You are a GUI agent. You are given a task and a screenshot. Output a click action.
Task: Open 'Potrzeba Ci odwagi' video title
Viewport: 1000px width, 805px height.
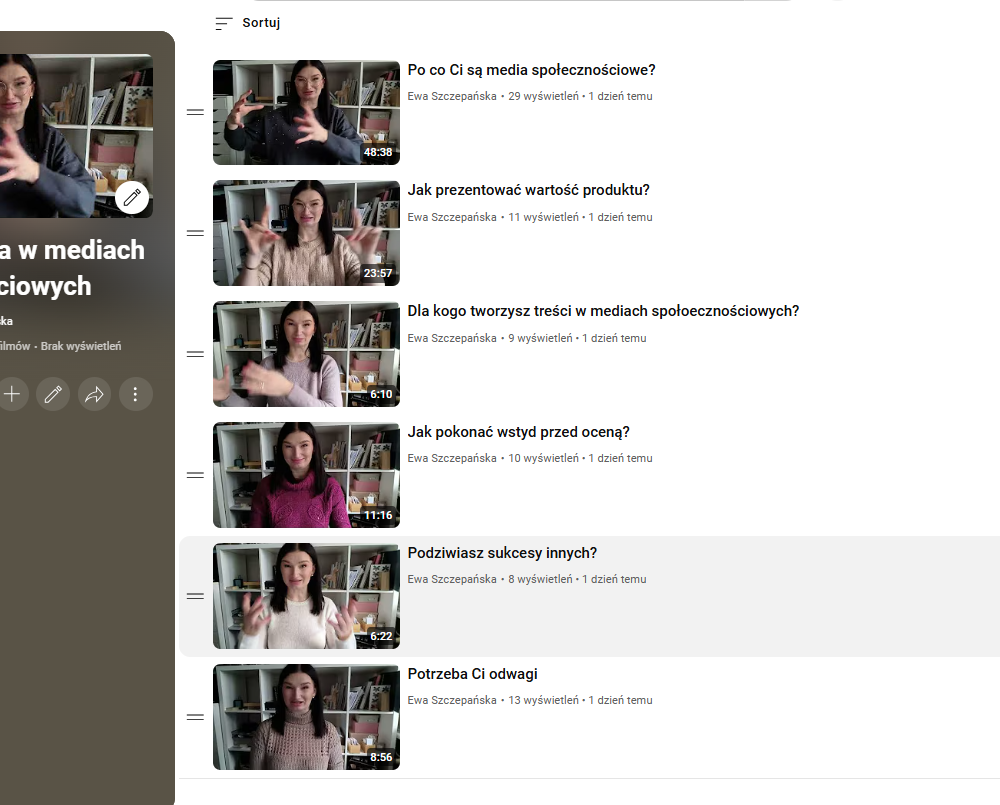472,674
